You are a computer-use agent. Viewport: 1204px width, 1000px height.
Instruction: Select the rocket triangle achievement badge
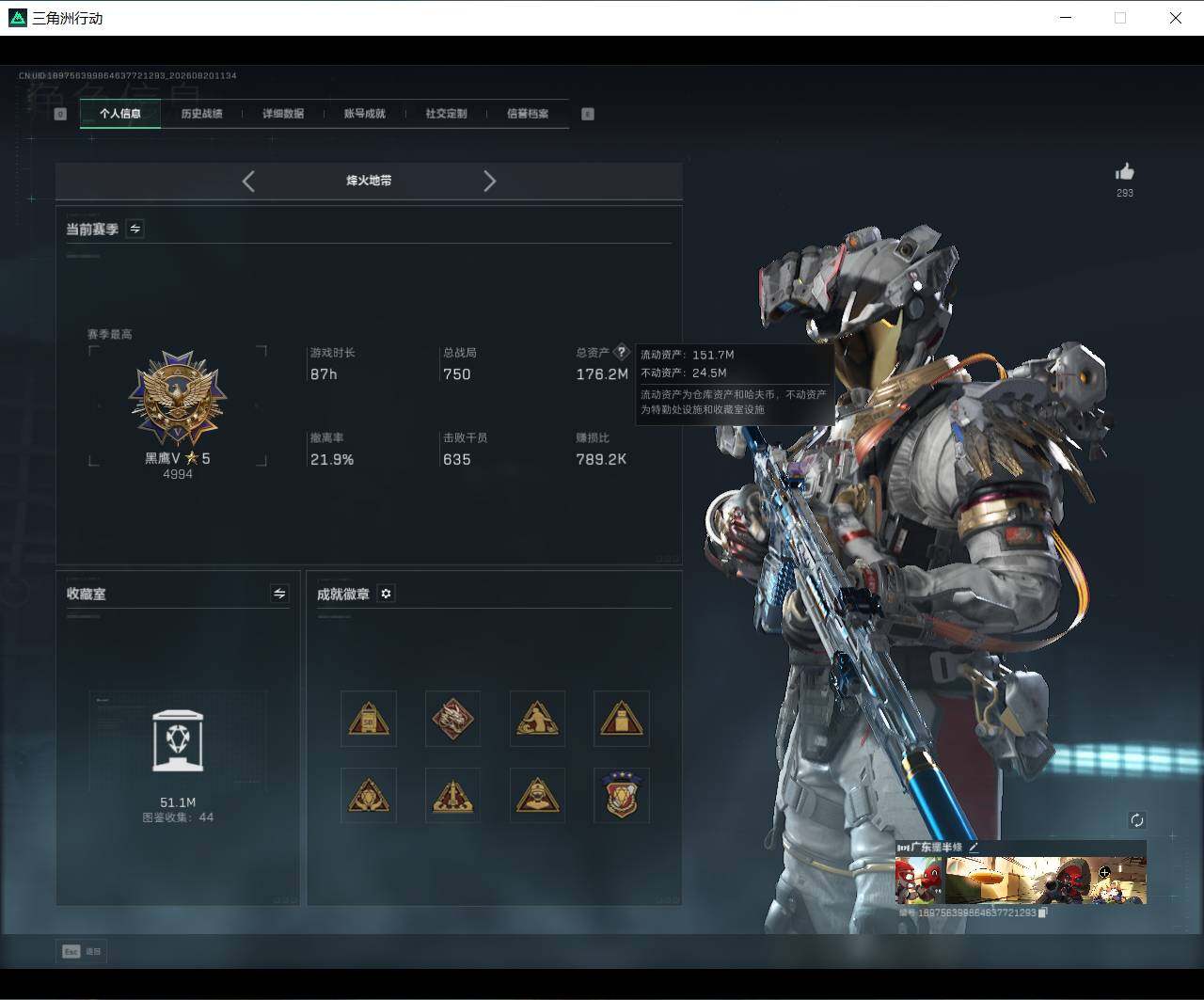[453, 796]
